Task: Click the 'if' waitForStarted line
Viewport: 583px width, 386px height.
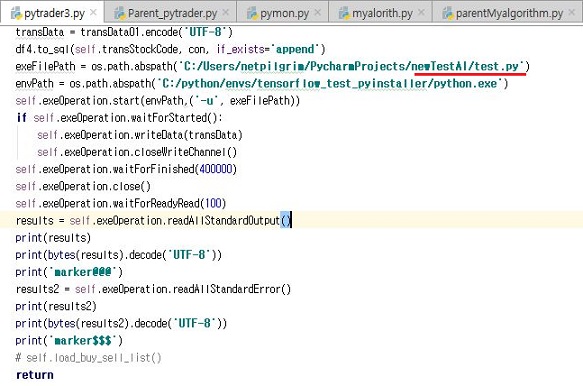Action: point(119,118)
